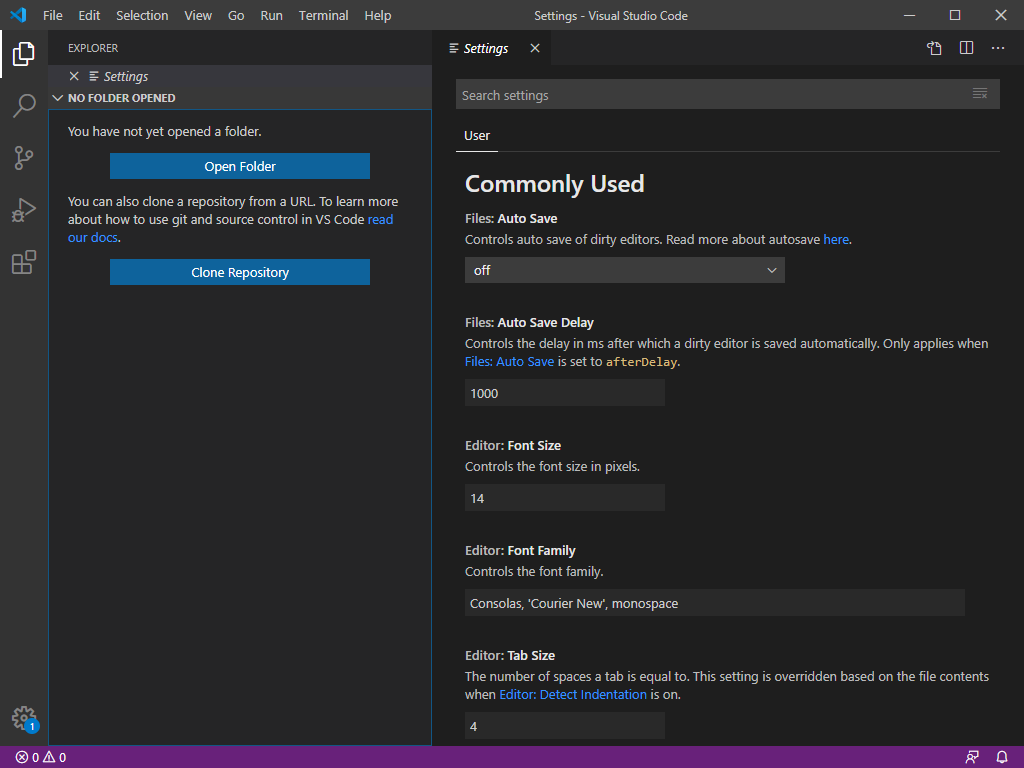
Task: Click the VS Code logo icon
Action: coord(18,15)
